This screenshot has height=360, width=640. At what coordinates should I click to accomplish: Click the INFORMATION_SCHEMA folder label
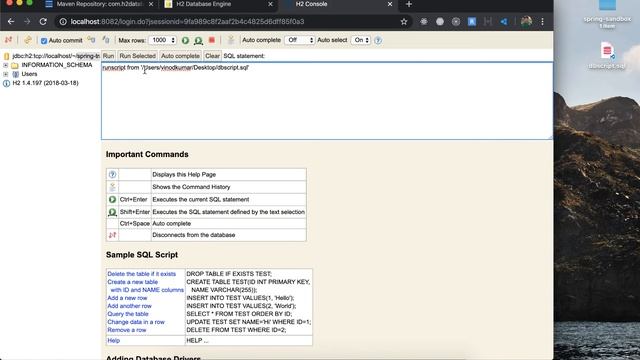57,65
